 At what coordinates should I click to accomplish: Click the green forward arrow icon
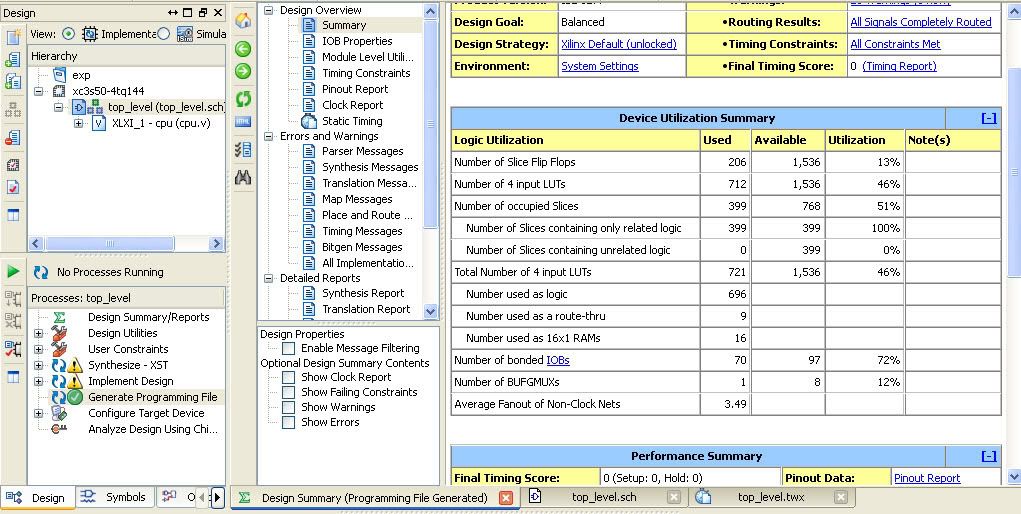242,72
